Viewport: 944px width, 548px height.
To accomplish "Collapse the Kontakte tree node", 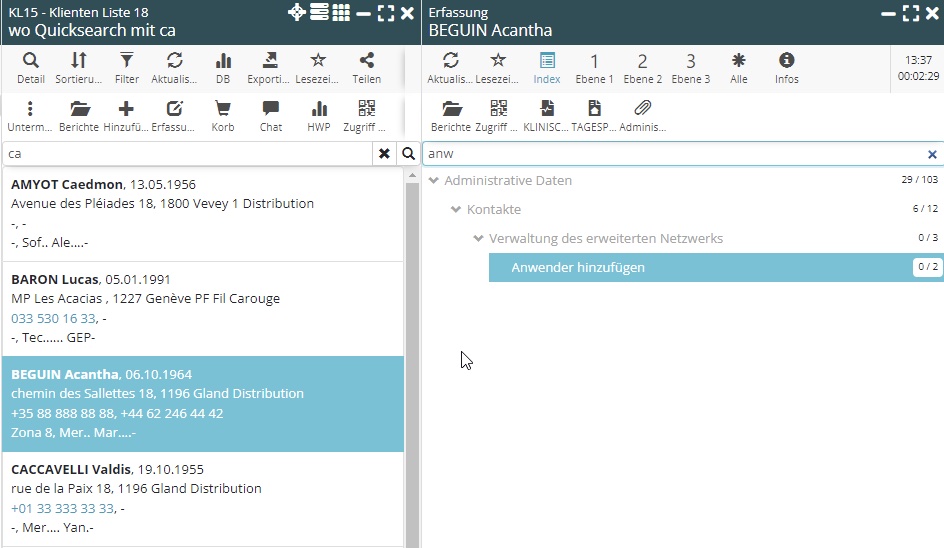I will (x=456, y=210).
